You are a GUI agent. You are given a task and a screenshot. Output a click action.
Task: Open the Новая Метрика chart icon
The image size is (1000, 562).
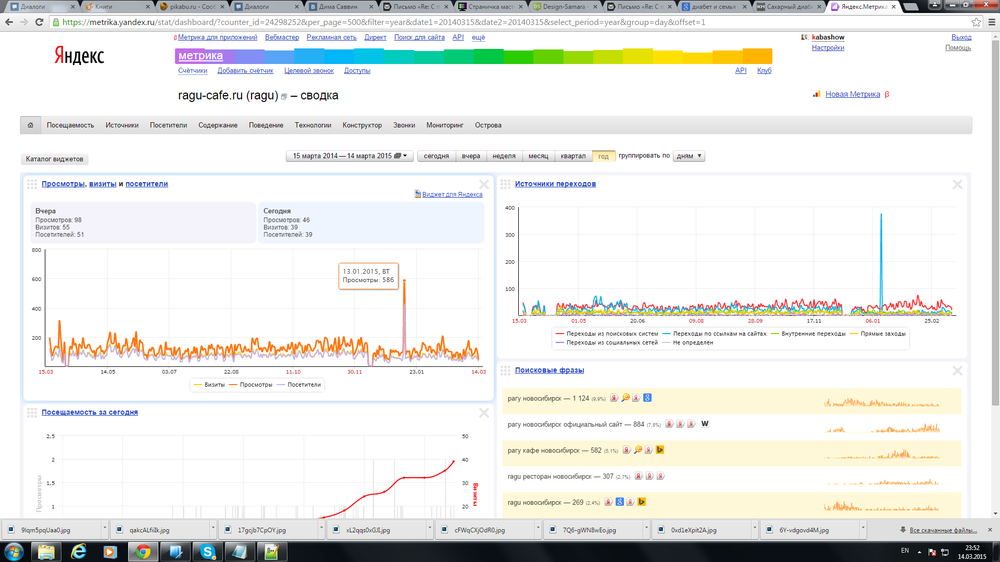coord(816,94)
